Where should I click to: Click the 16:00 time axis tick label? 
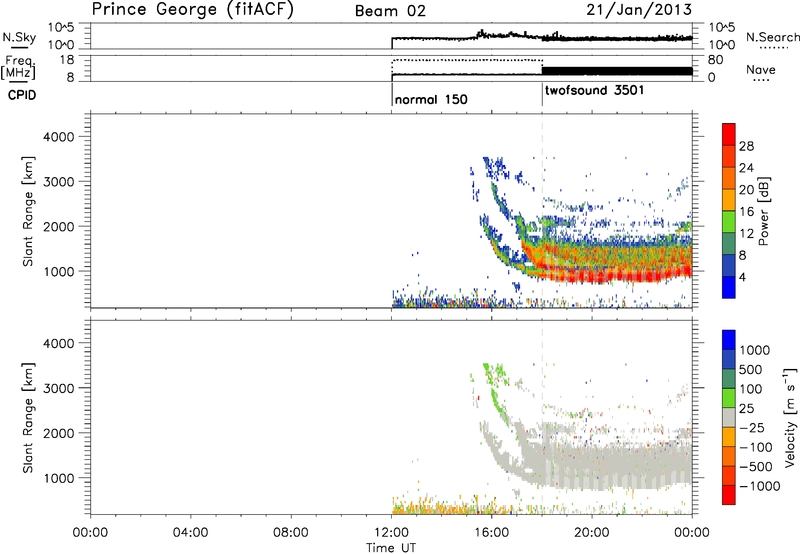[x=491, y=533]
